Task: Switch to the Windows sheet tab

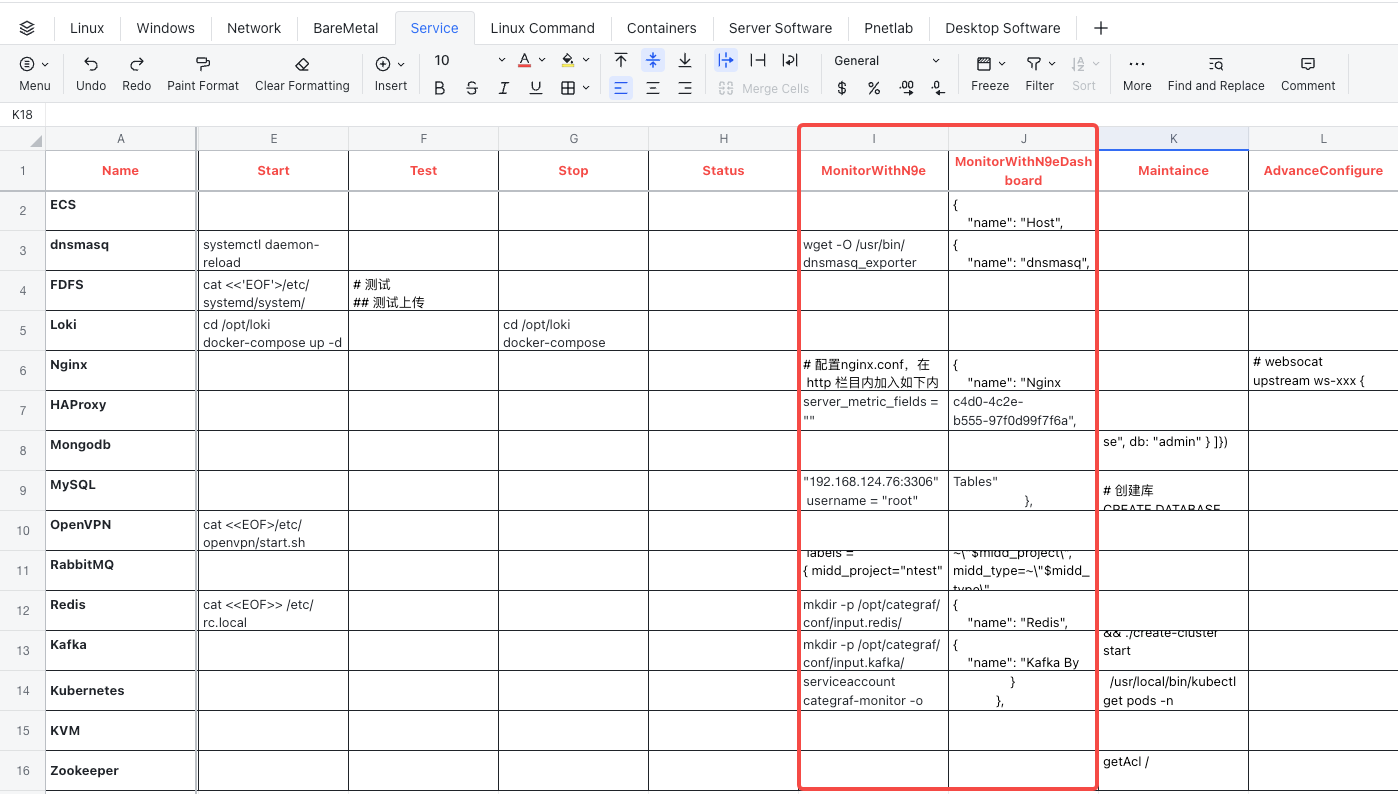Action: pyautogui.click(x=166, y=28)
